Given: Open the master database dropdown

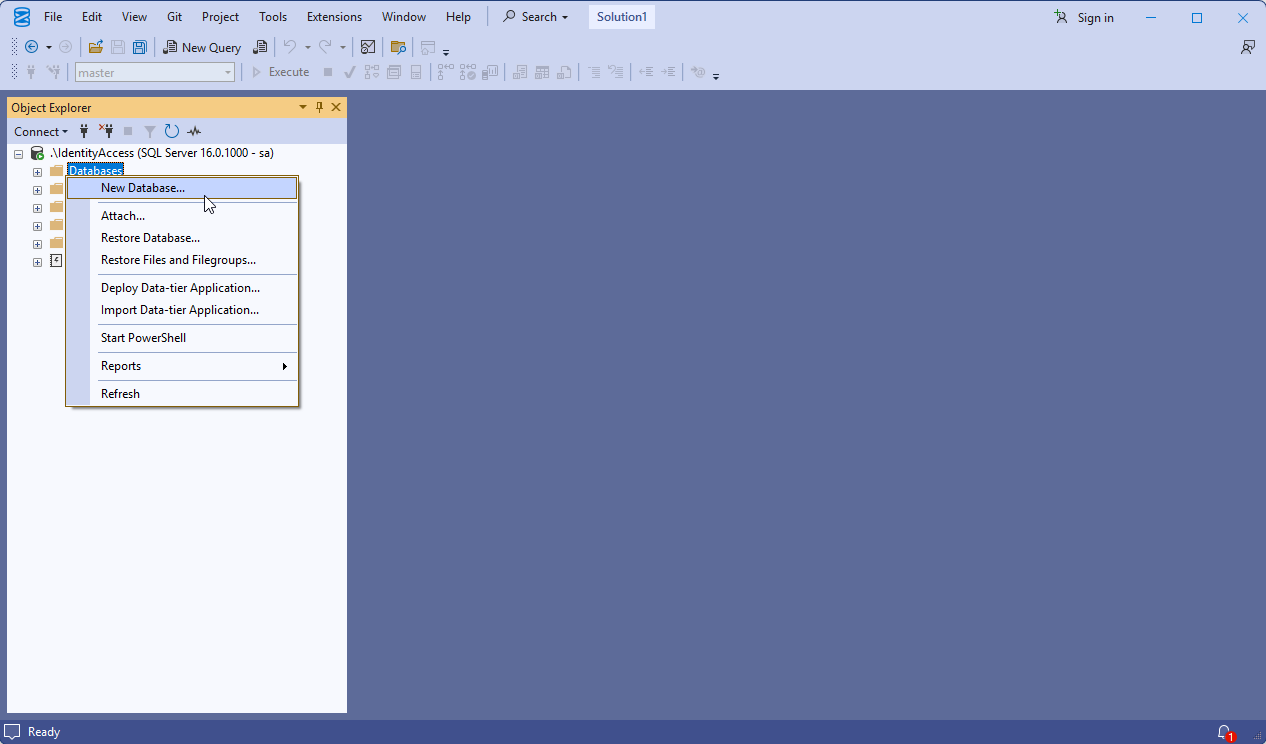Looking at the screenshot, I should 228,72.
